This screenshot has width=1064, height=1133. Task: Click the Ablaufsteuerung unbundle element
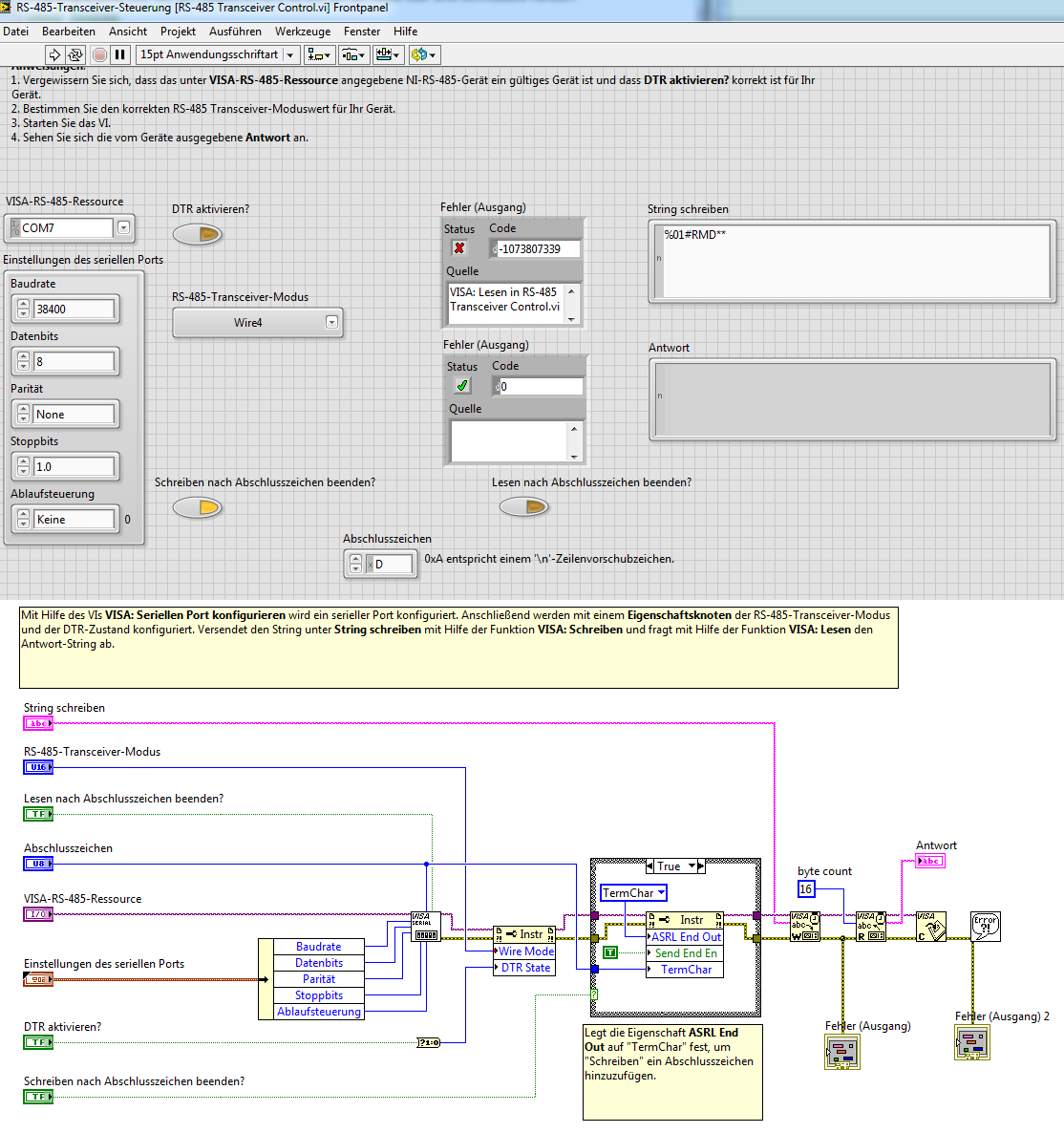pos(319,1012)
